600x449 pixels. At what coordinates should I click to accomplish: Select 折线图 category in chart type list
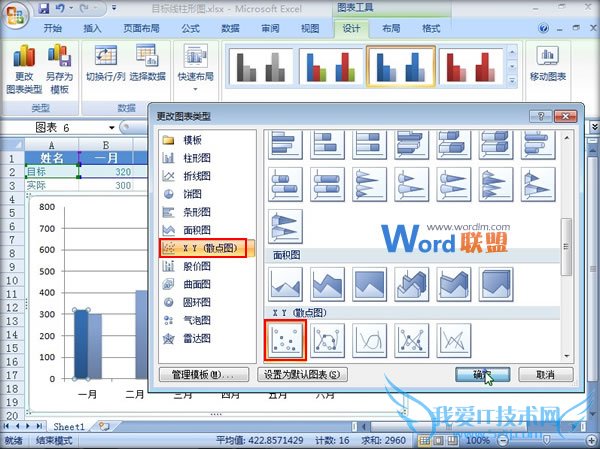point(207,176)
